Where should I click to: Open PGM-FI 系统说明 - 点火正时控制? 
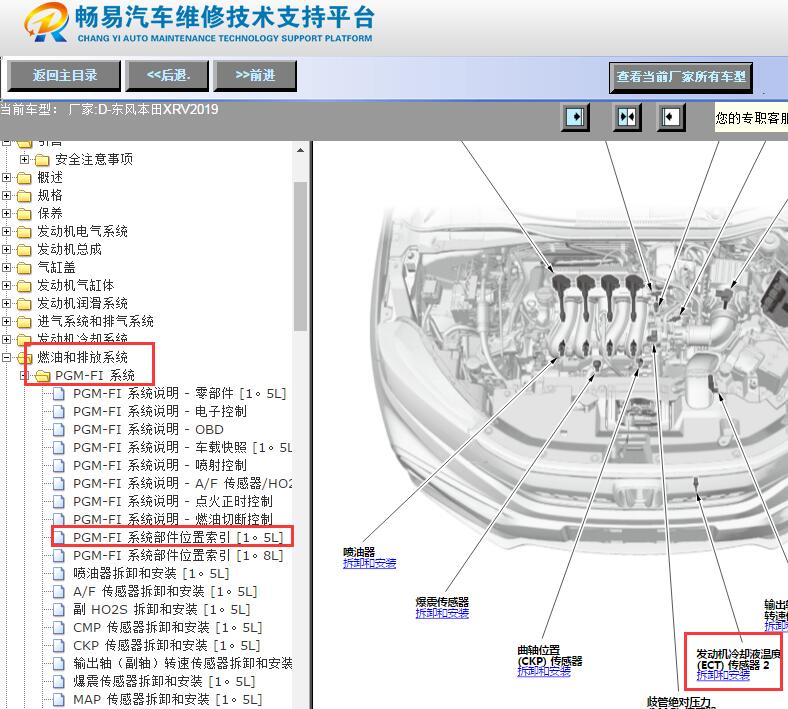coord(173,501)
